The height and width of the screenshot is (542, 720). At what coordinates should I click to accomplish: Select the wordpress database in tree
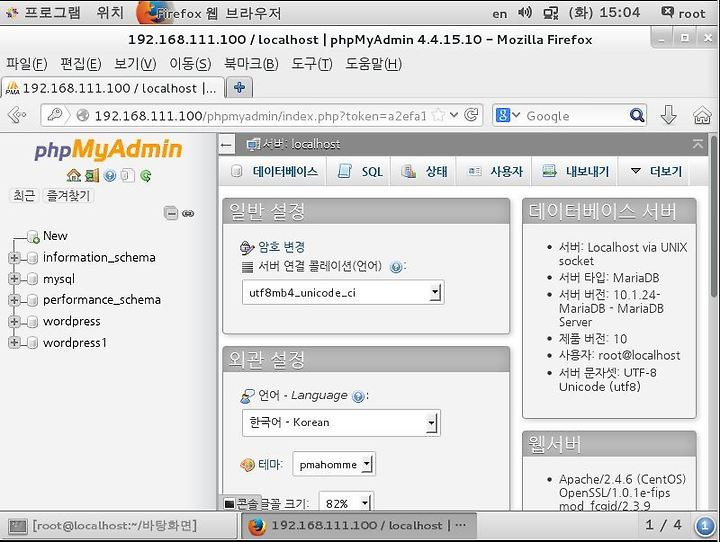tap(72, 322)
